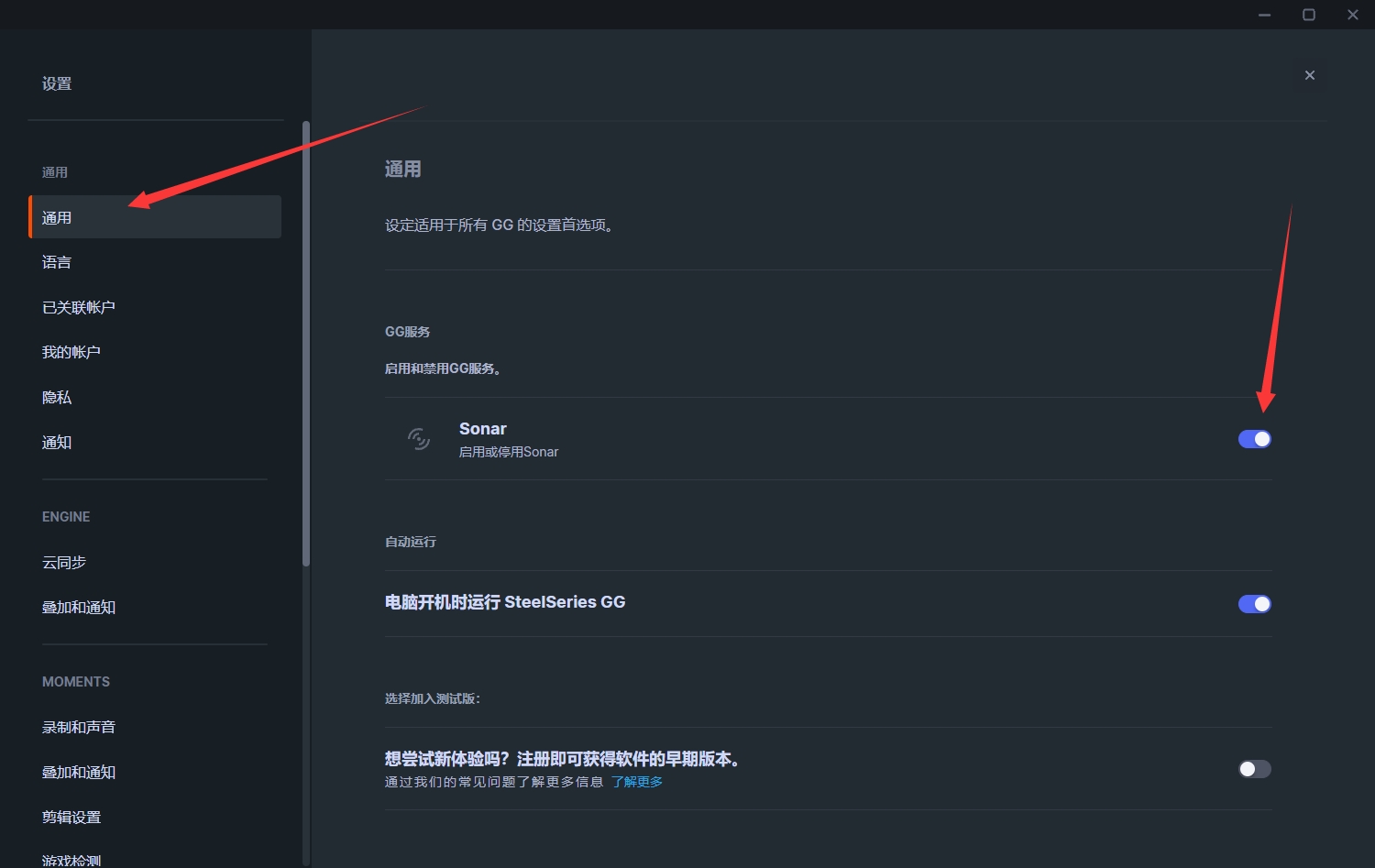
Task: Select 通用 in settings sidebar
Action: (x=57, y=217)
